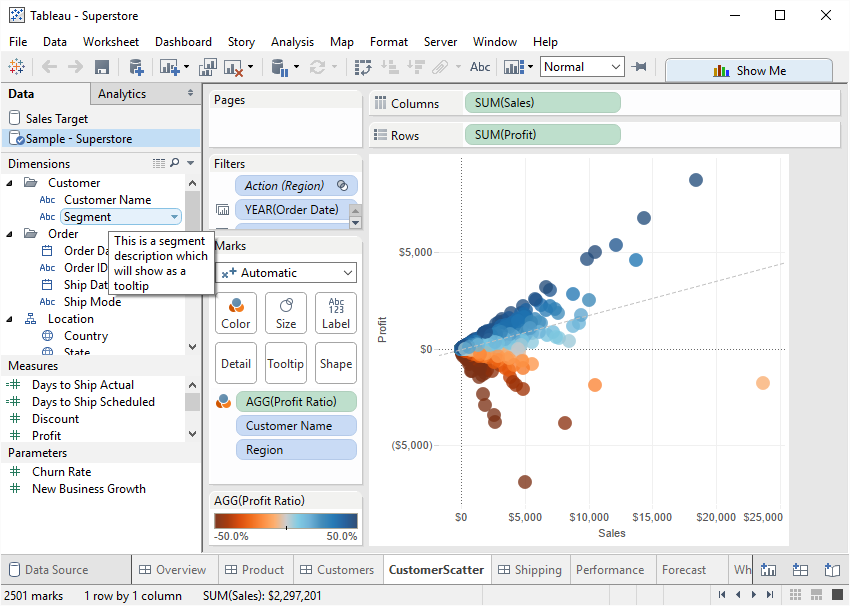Open the Worksheet menu
This screenshot has height=606, width=850.
[x=111, y=42]
